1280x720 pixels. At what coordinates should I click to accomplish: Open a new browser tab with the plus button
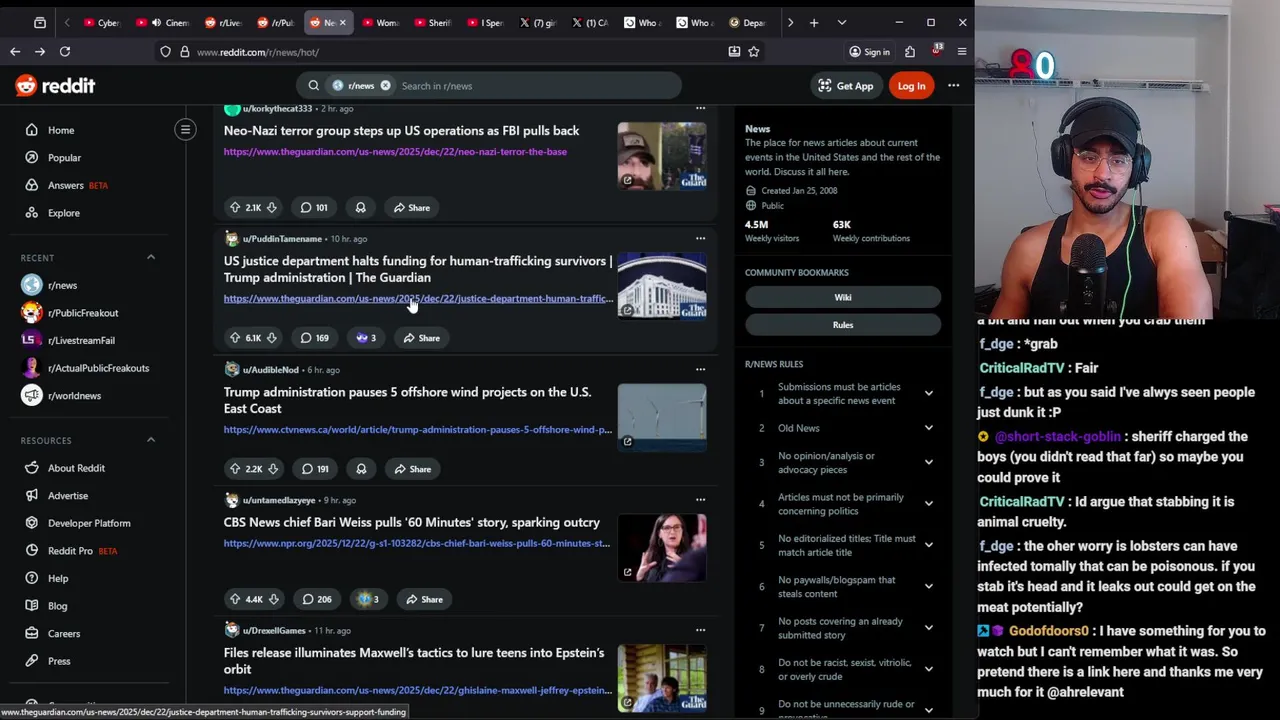[814, 22]
